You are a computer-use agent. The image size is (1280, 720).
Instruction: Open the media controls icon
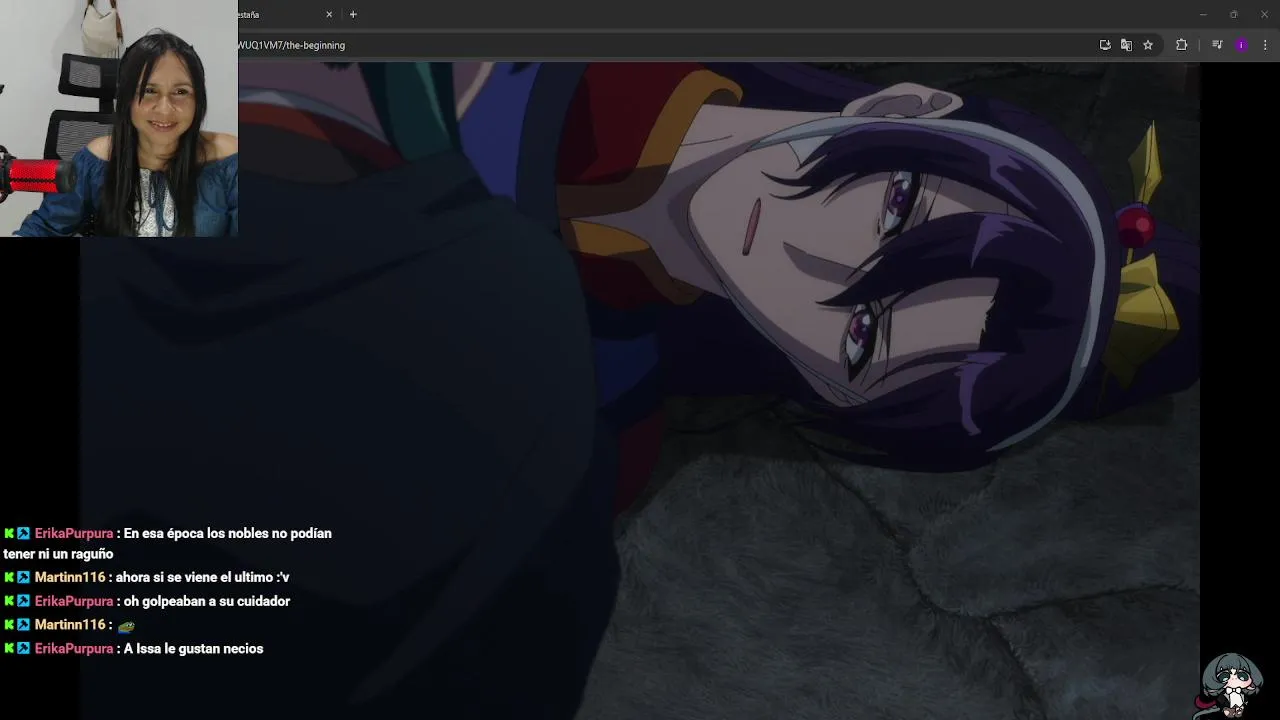pyautogui.click(x=1217, y=45)
